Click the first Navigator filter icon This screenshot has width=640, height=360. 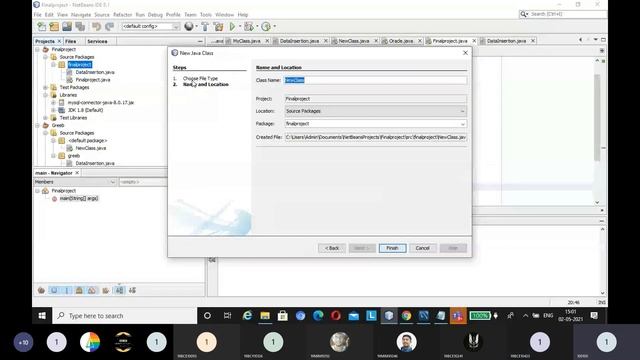[x=41, y=290]
